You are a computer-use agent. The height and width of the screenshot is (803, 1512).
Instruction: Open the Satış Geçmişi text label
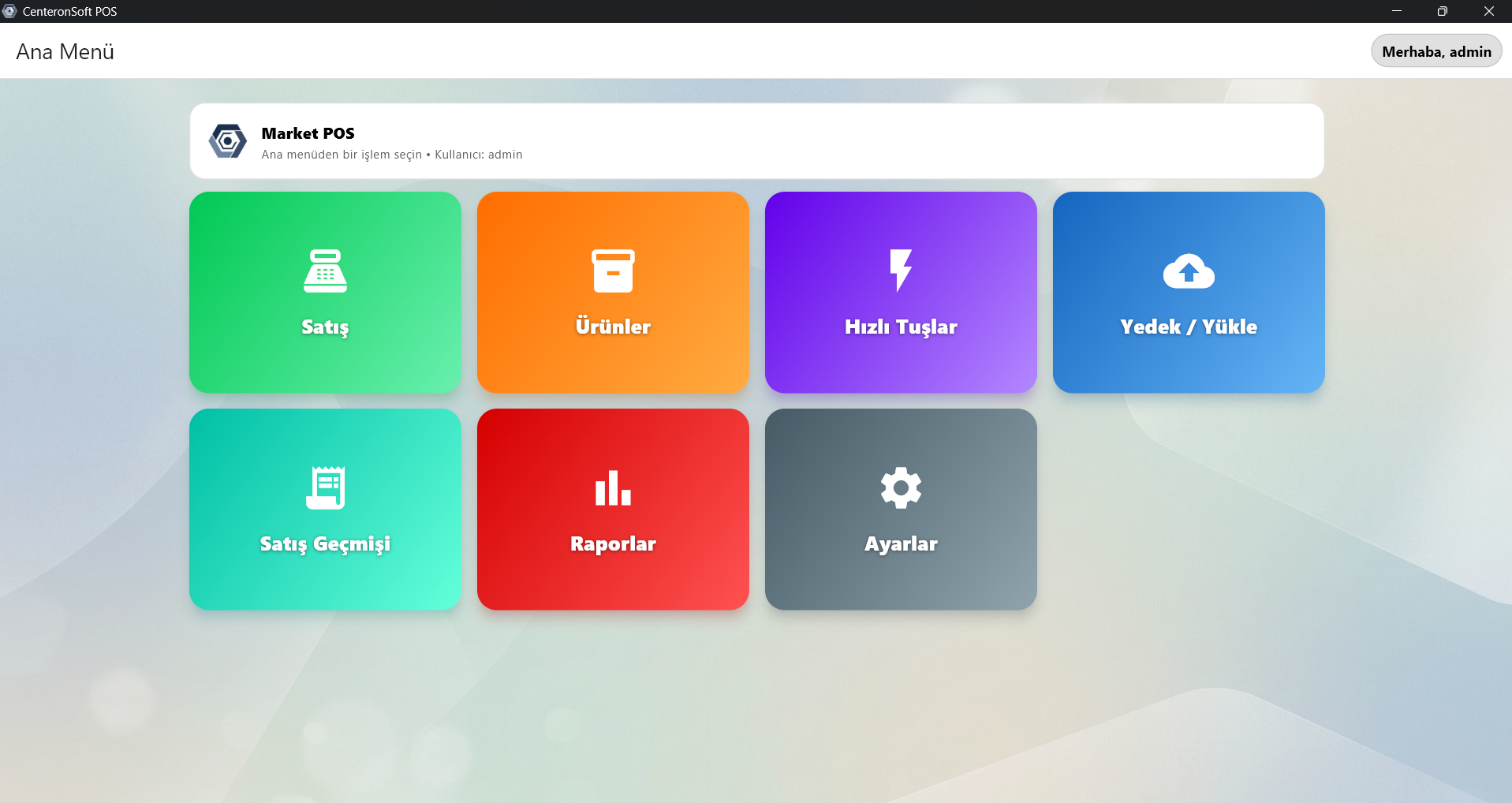tap(325, 543)
